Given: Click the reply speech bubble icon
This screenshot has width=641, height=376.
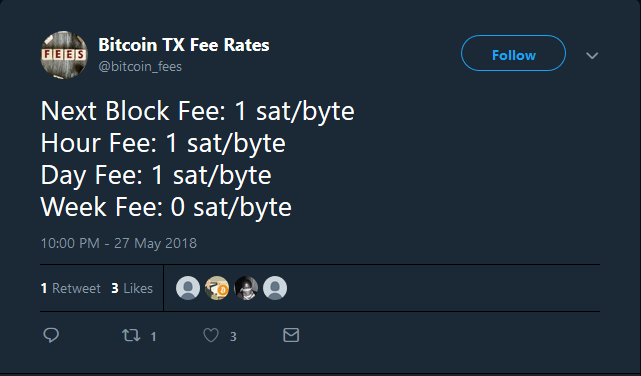Looking at the screenshot, I should 51,335.
